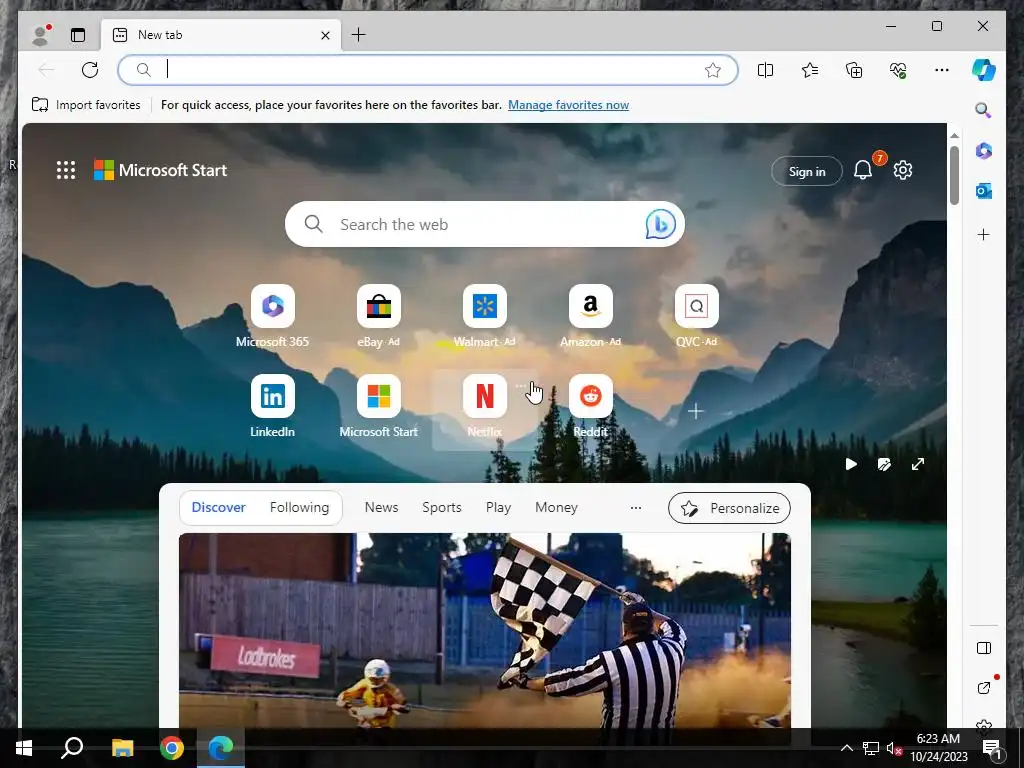The width and height of the screenshot is (1024, 768).
Task: Click the Search the web box
Action: click(x=485, y=224)
